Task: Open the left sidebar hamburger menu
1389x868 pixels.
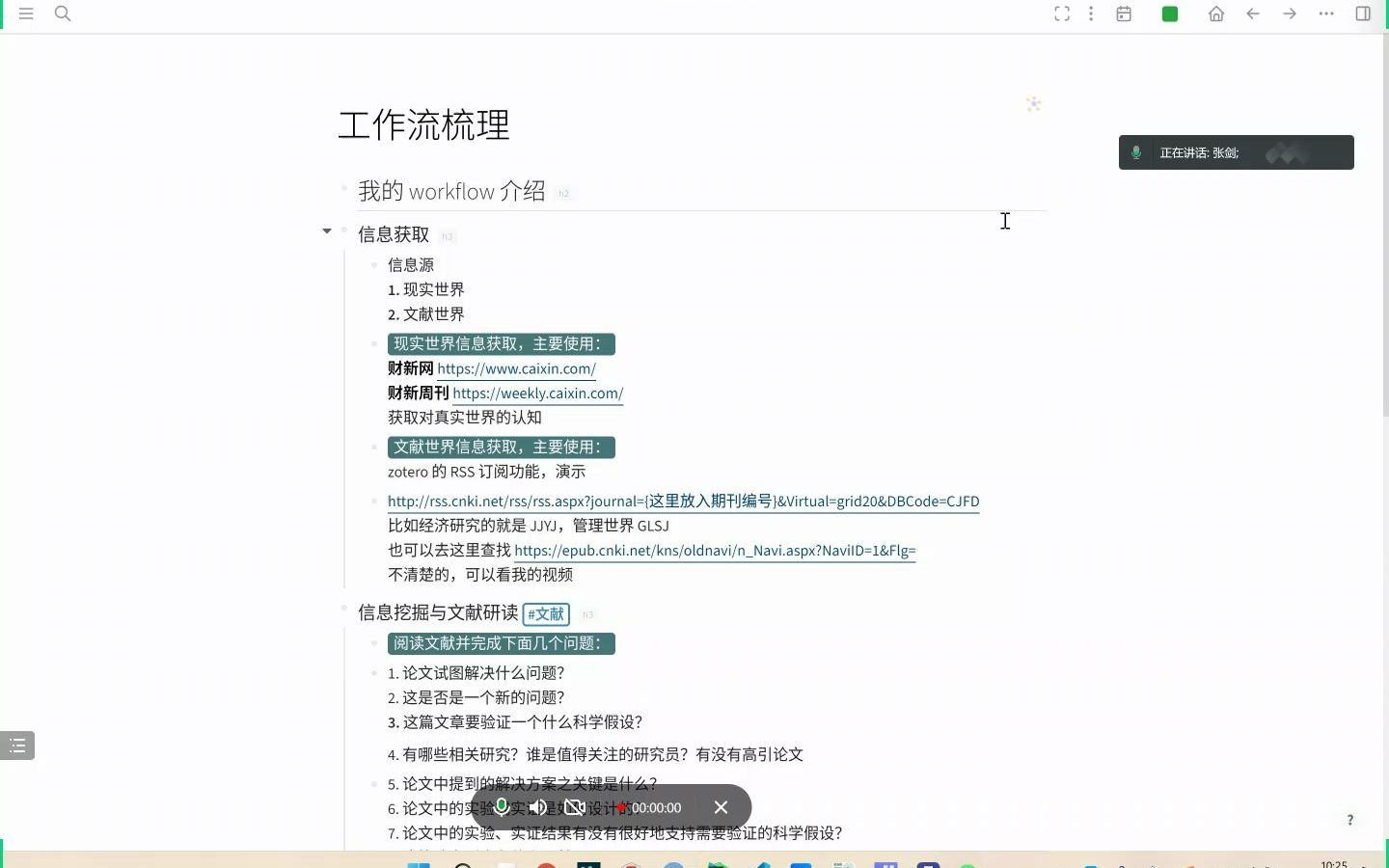Action: click(x=26, y=14)
